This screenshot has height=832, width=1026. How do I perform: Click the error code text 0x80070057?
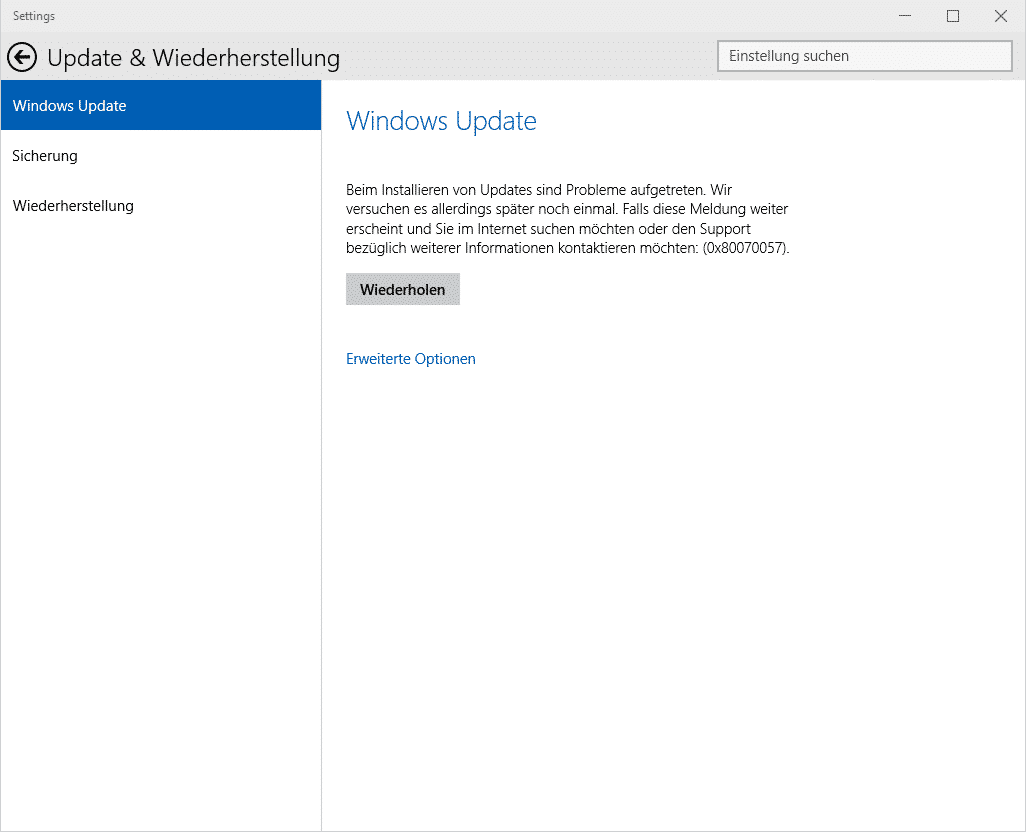tap(745, 249)
